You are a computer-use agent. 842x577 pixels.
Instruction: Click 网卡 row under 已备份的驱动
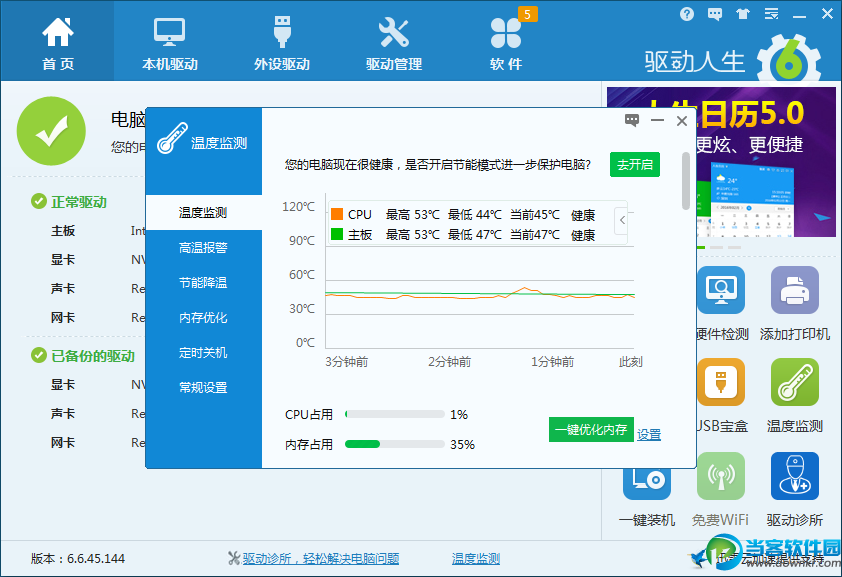pos(98,443)
